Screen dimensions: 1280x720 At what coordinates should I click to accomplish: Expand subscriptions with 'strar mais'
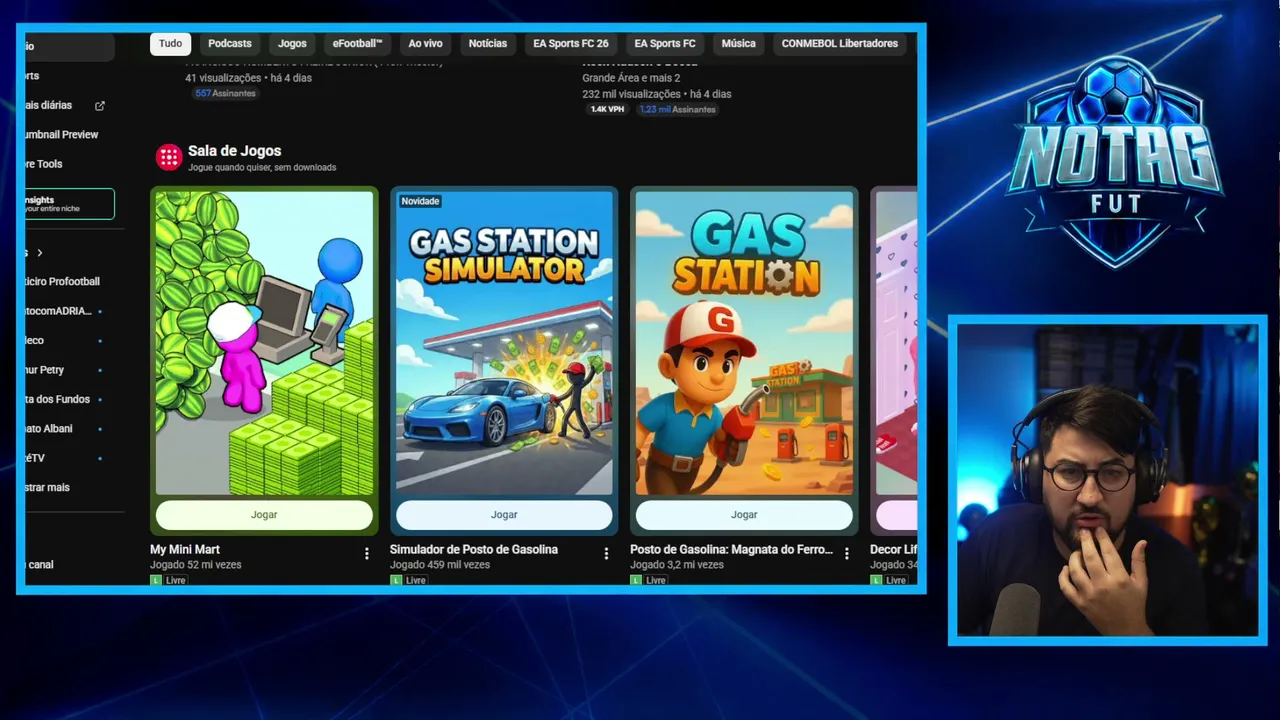point(48,487)
